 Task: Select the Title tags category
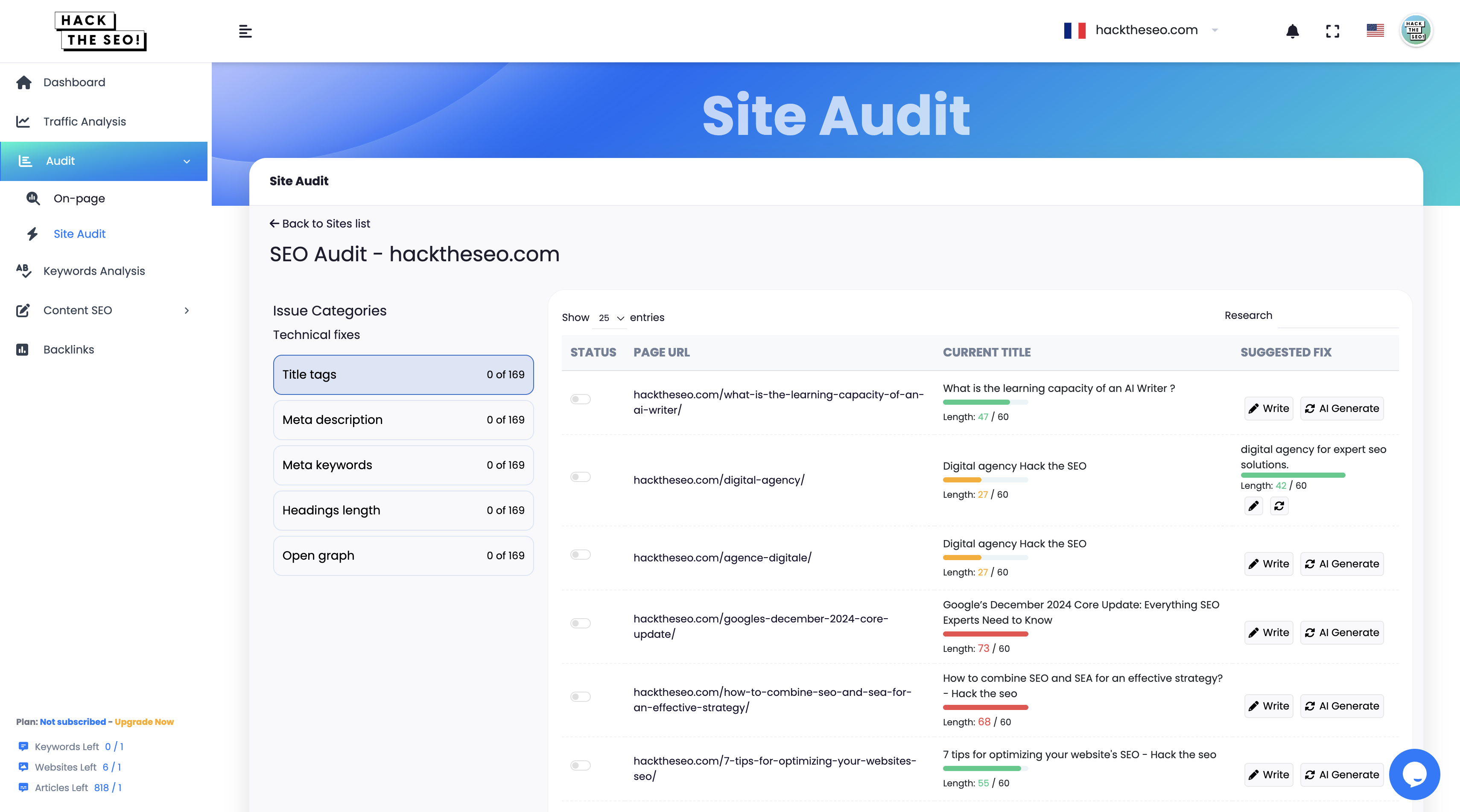(x=403, y=374)
